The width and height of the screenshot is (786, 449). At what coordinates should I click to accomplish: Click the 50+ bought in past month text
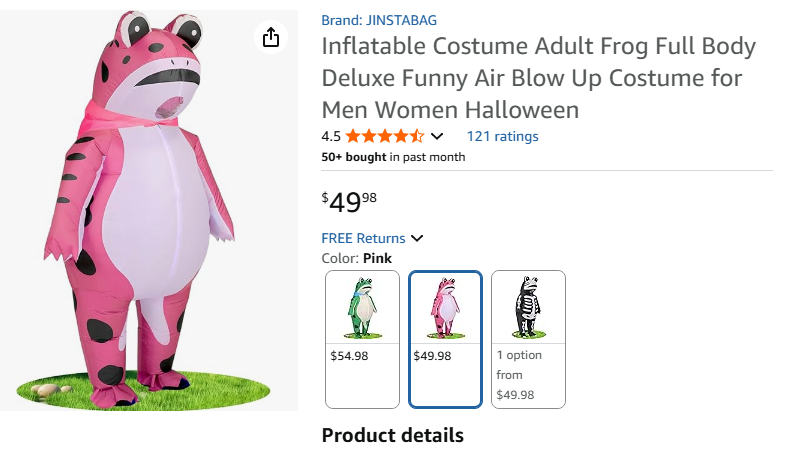tap(393, 157)
